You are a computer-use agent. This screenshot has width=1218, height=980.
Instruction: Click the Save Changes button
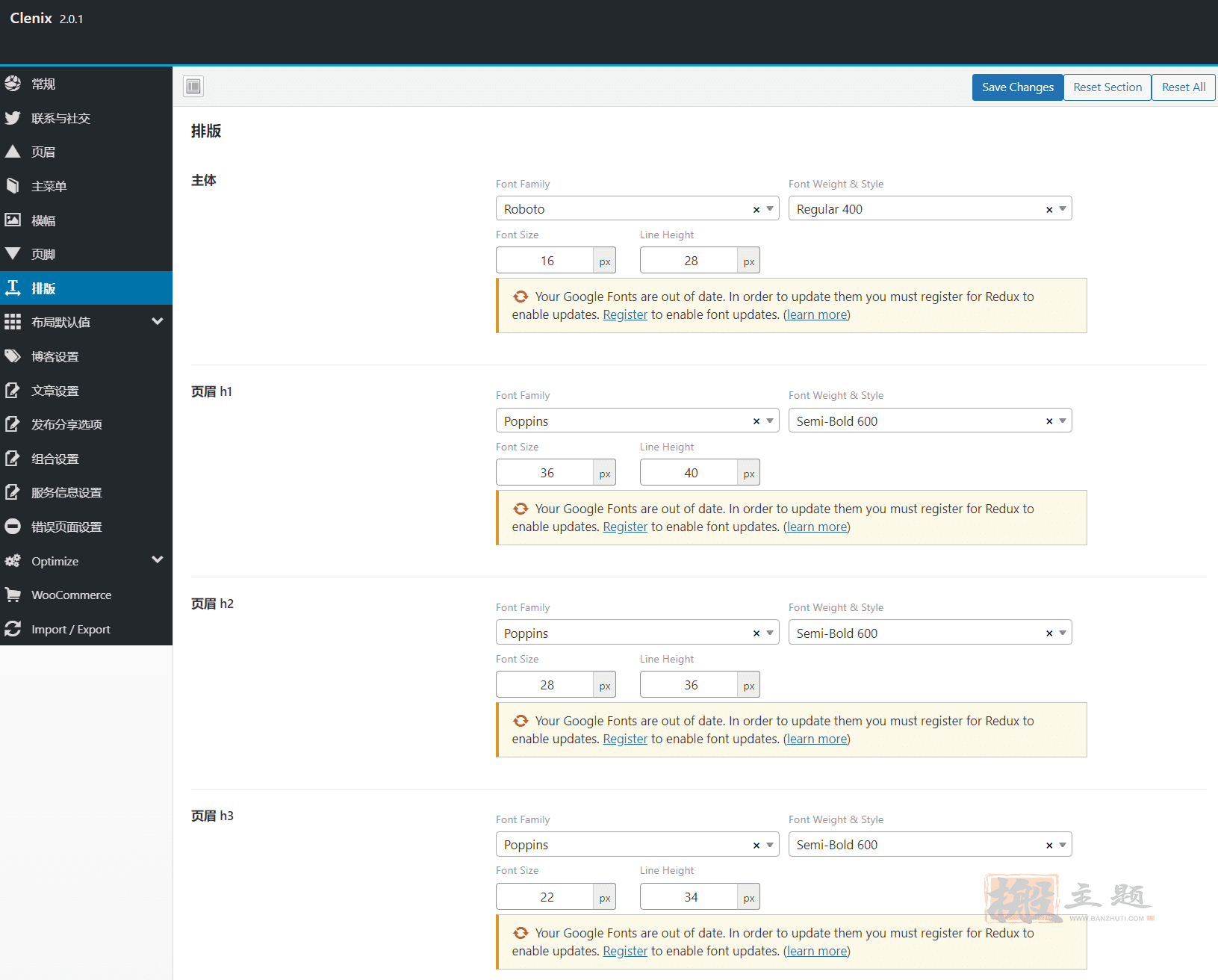point(1017,87)
